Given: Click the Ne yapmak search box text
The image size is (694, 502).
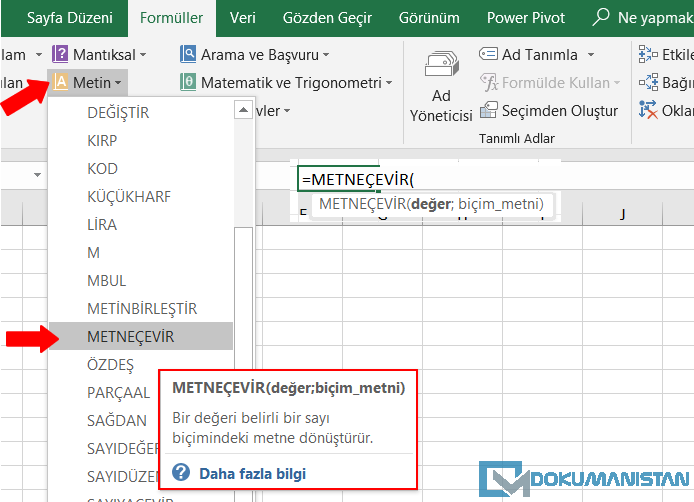Looking at the screenshot, I should (x=655, y=18).
